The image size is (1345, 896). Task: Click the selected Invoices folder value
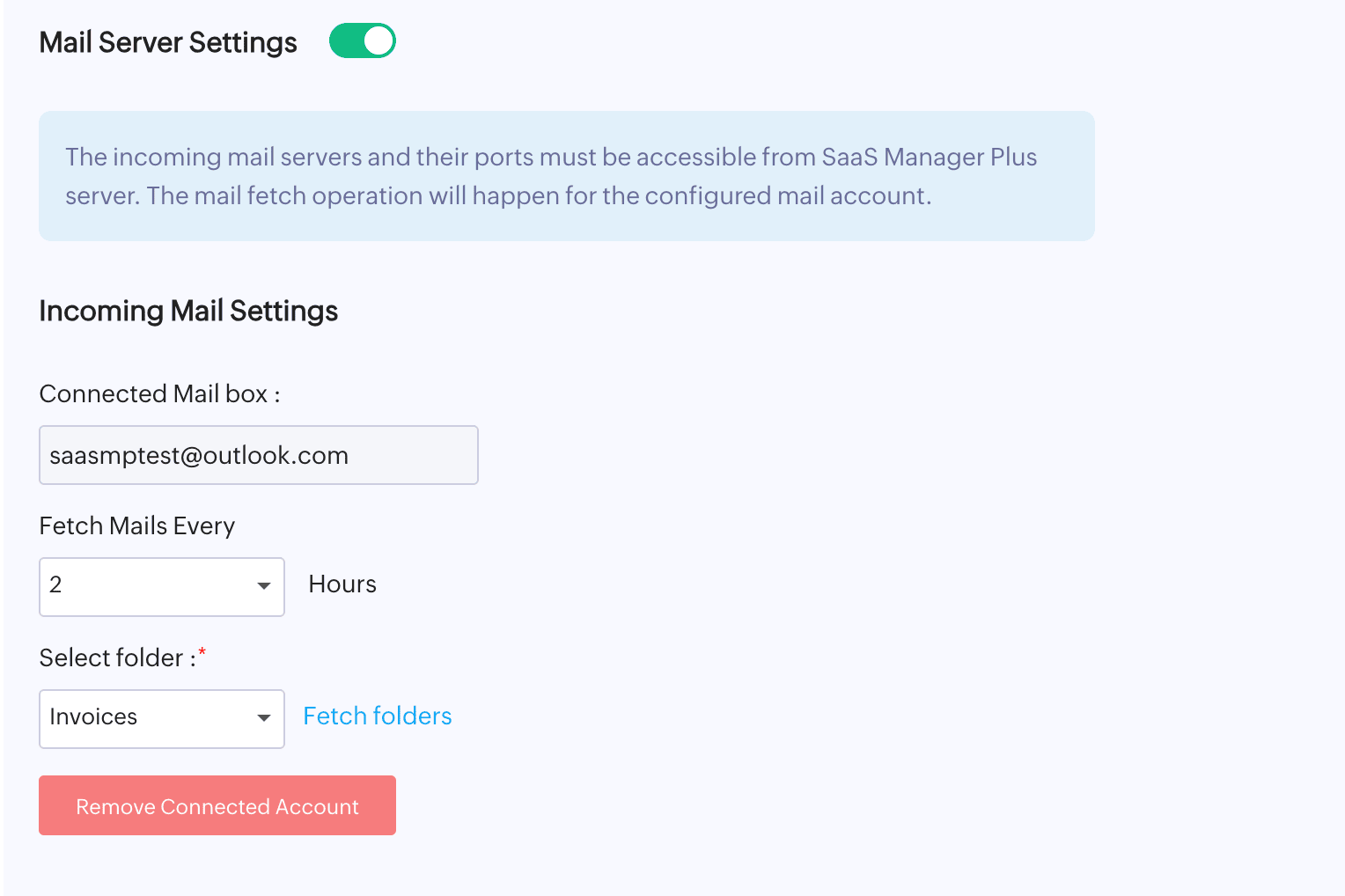[x=93, y=717]
